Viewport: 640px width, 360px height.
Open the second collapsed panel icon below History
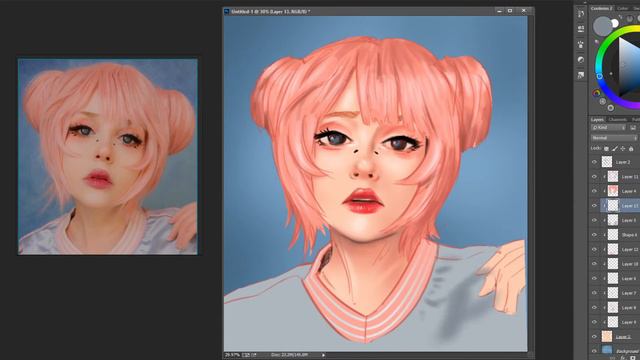pos(580,29)
